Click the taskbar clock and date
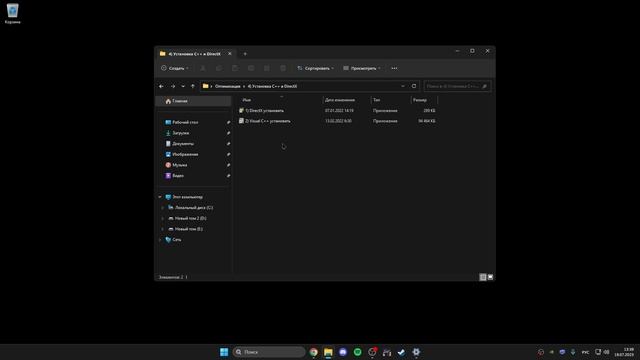The image size is (640, 360). [x=624, y=352]
